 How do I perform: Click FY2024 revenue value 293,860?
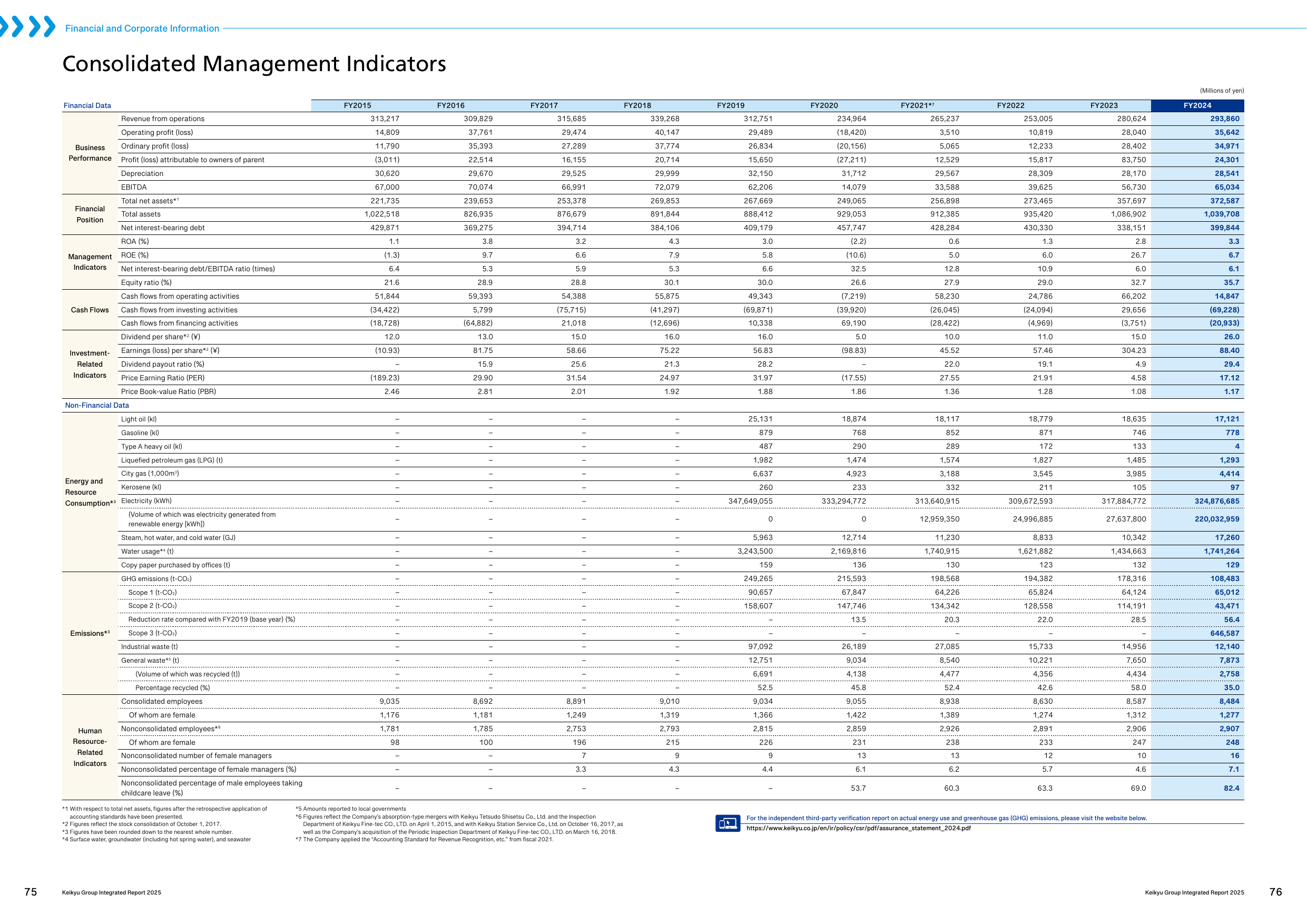click(x=1224, y=119)
